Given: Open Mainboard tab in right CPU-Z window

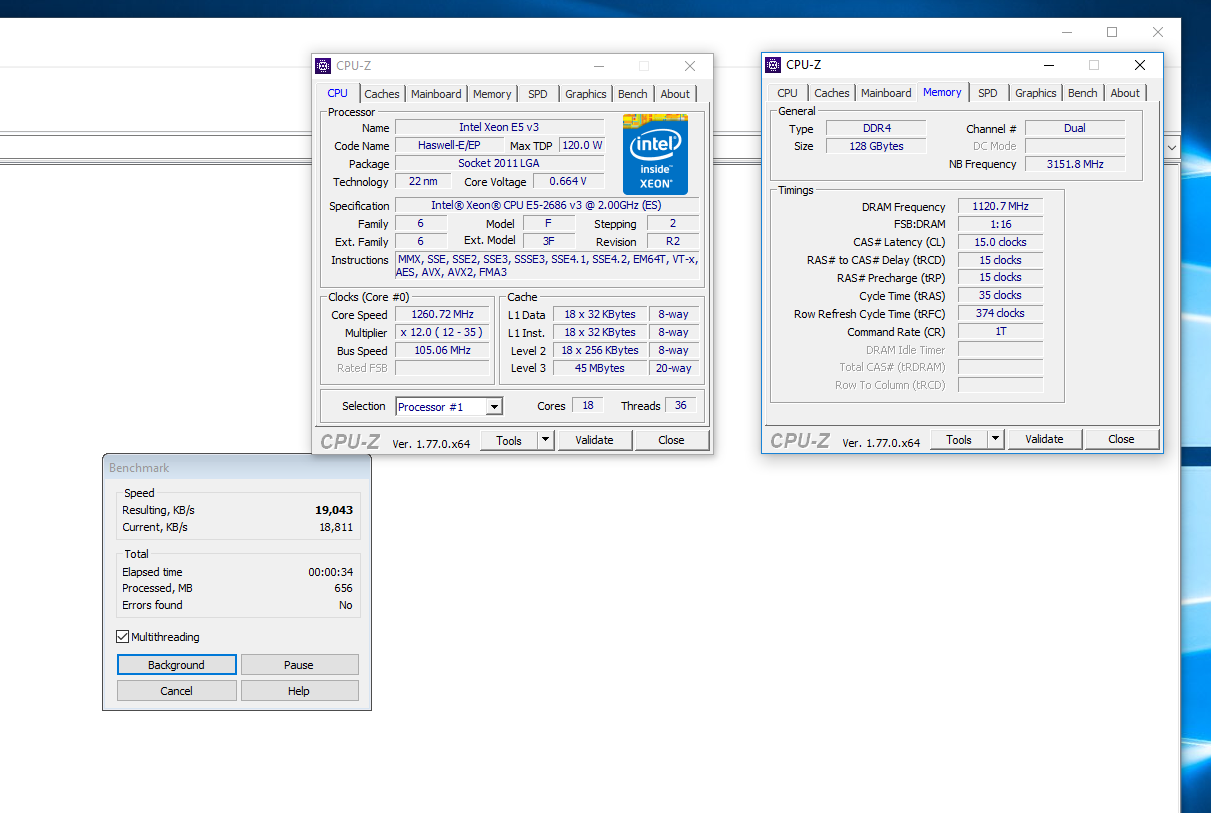Looking at the screenshot, I should pyautogui.click(x=886, y=93).
